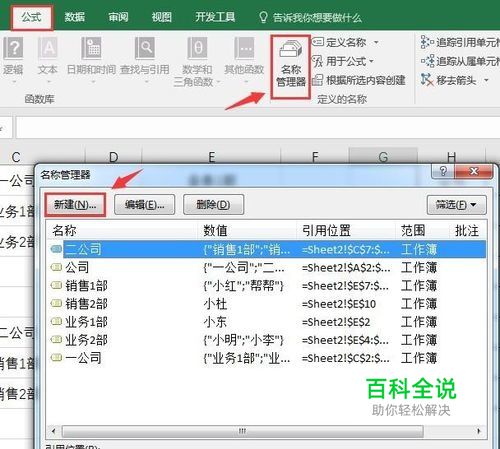
Task: Click the name tag icon beside 销售1部
Action: [56, 285]
